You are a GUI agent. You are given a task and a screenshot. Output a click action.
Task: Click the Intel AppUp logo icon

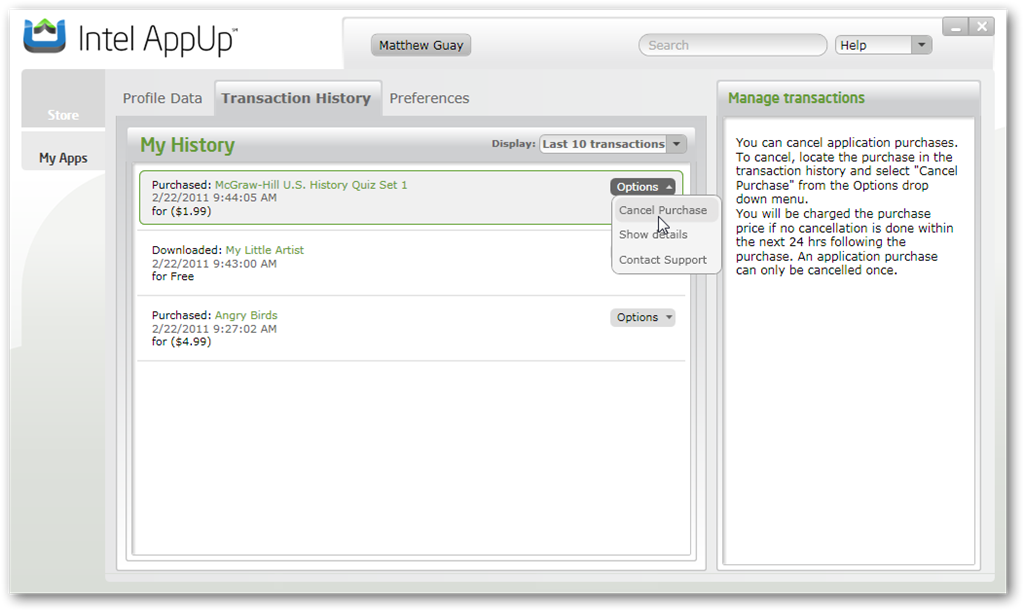44,36
